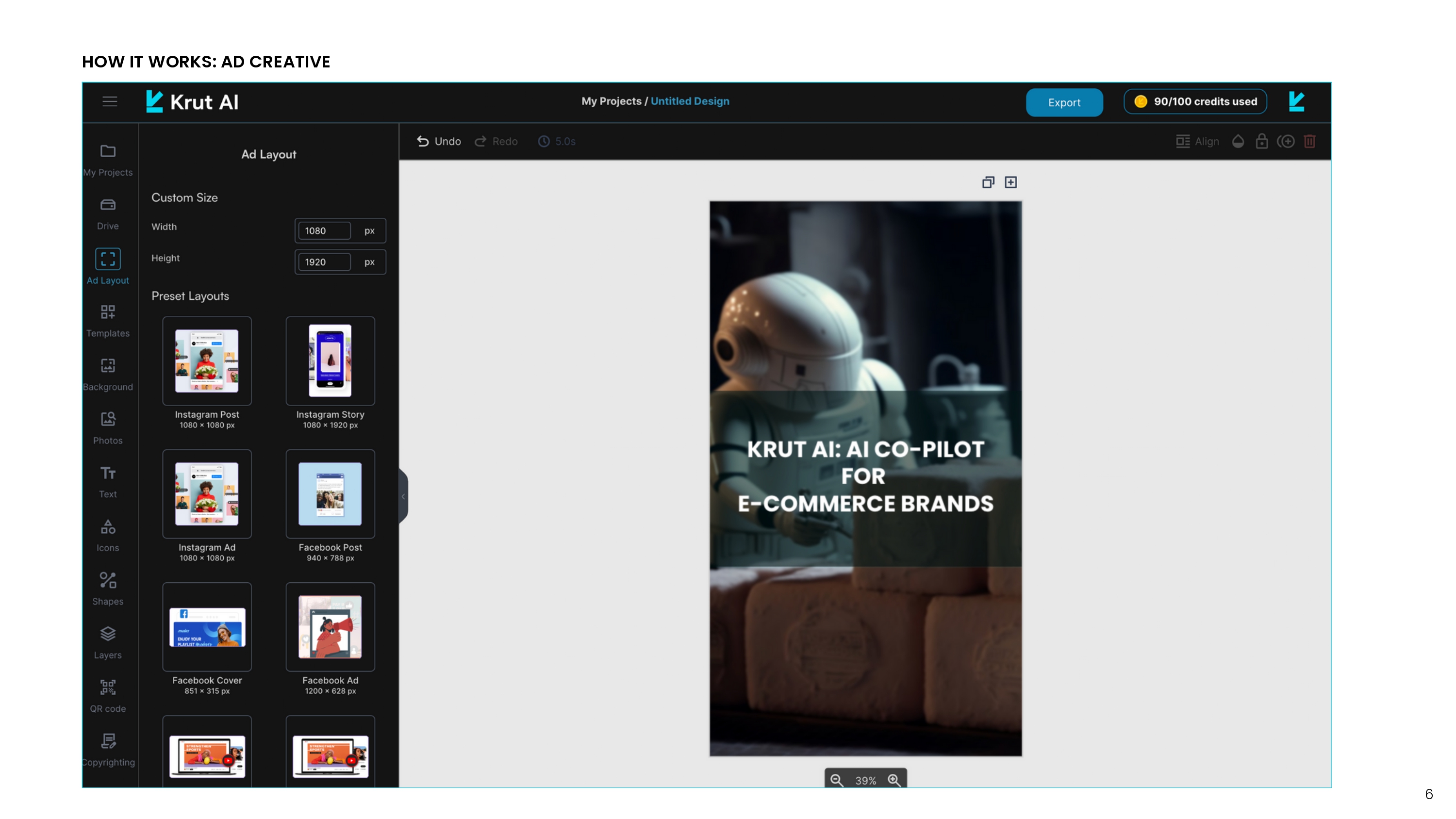Select the Instagram Story preset thumbnail
This screenshot has width=1456, height=819.
click(x=330, y=360)
